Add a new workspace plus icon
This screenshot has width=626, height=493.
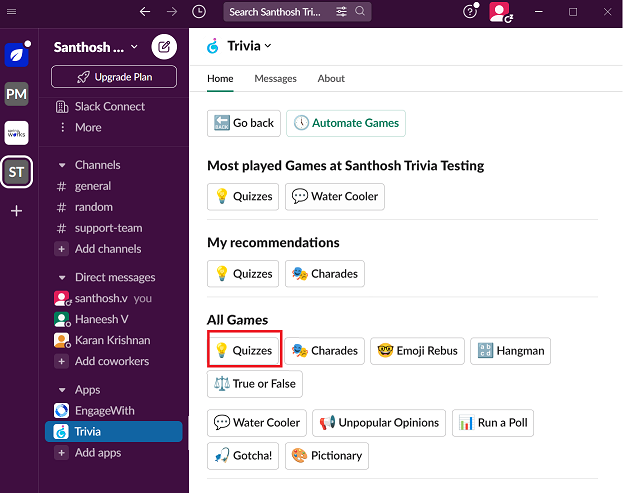point(16,211)
